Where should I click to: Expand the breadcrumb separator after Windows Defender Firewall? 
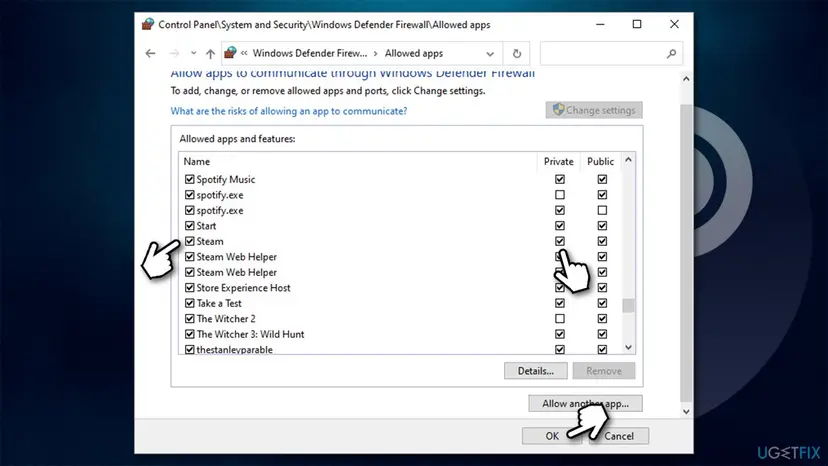pos(375,53)
